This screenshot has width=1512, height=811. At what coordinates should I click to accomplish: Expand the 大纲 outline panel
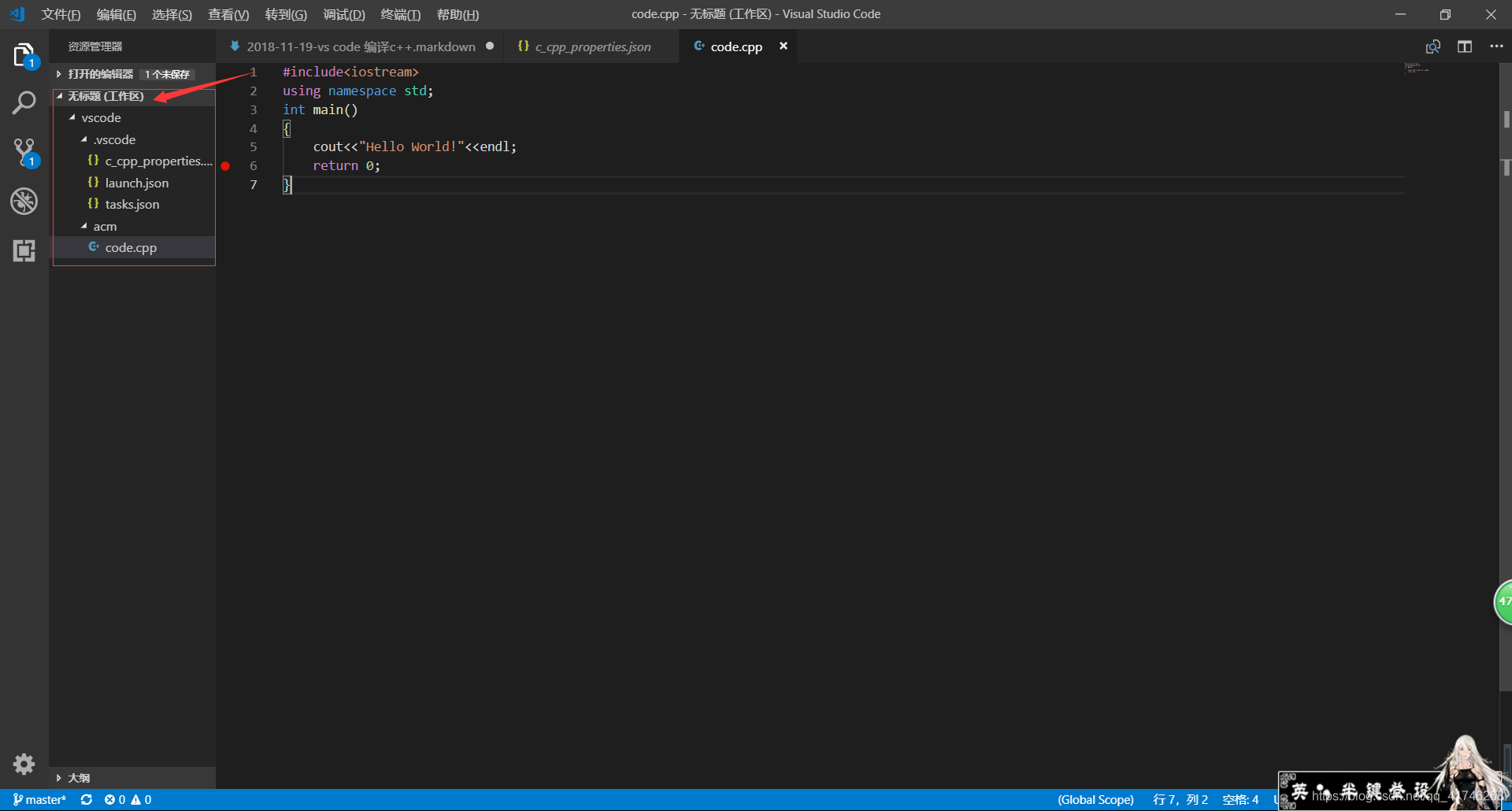point(79,778)
